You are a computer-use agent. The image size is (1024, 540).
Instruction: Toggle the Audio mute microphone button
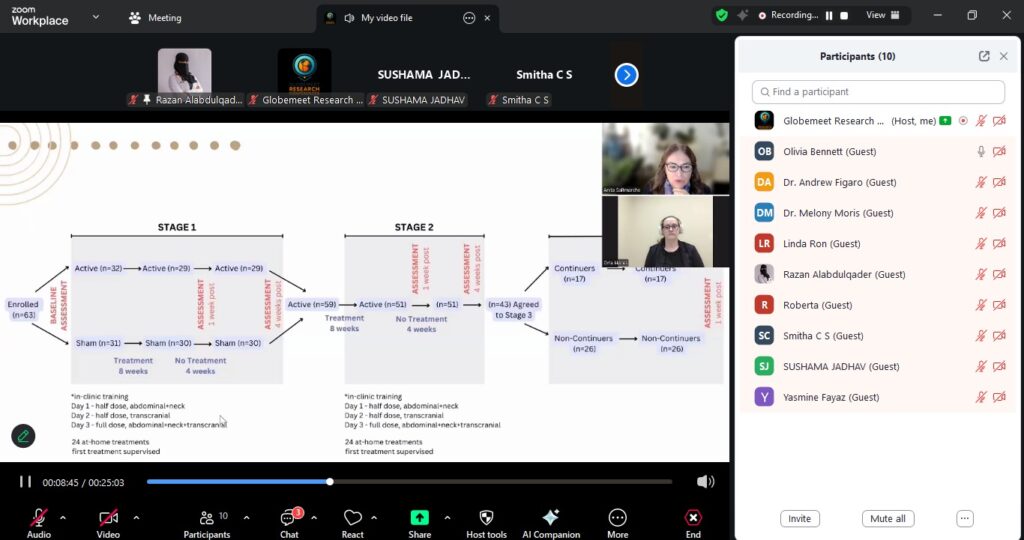pos(38,518)
